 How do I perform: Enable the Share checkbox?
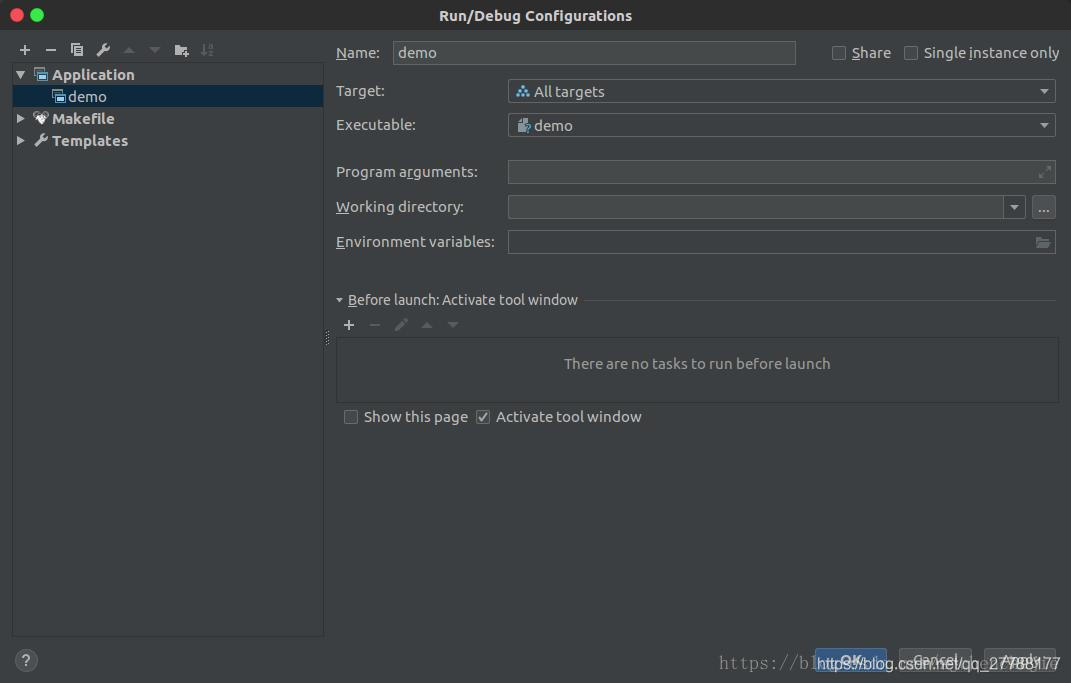tap(839, 53)
